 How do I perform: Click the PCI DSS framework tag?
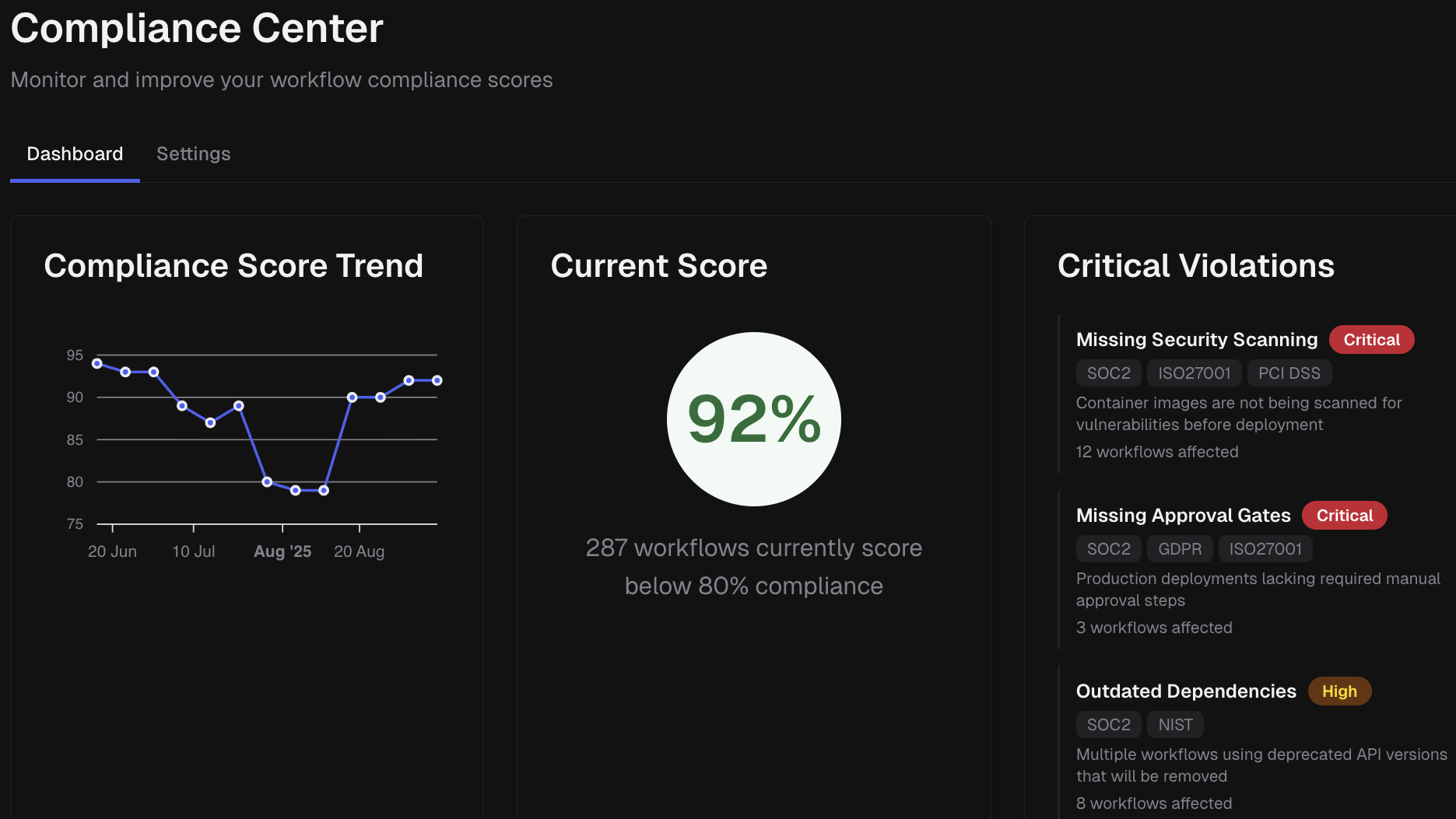(1289, 373)
